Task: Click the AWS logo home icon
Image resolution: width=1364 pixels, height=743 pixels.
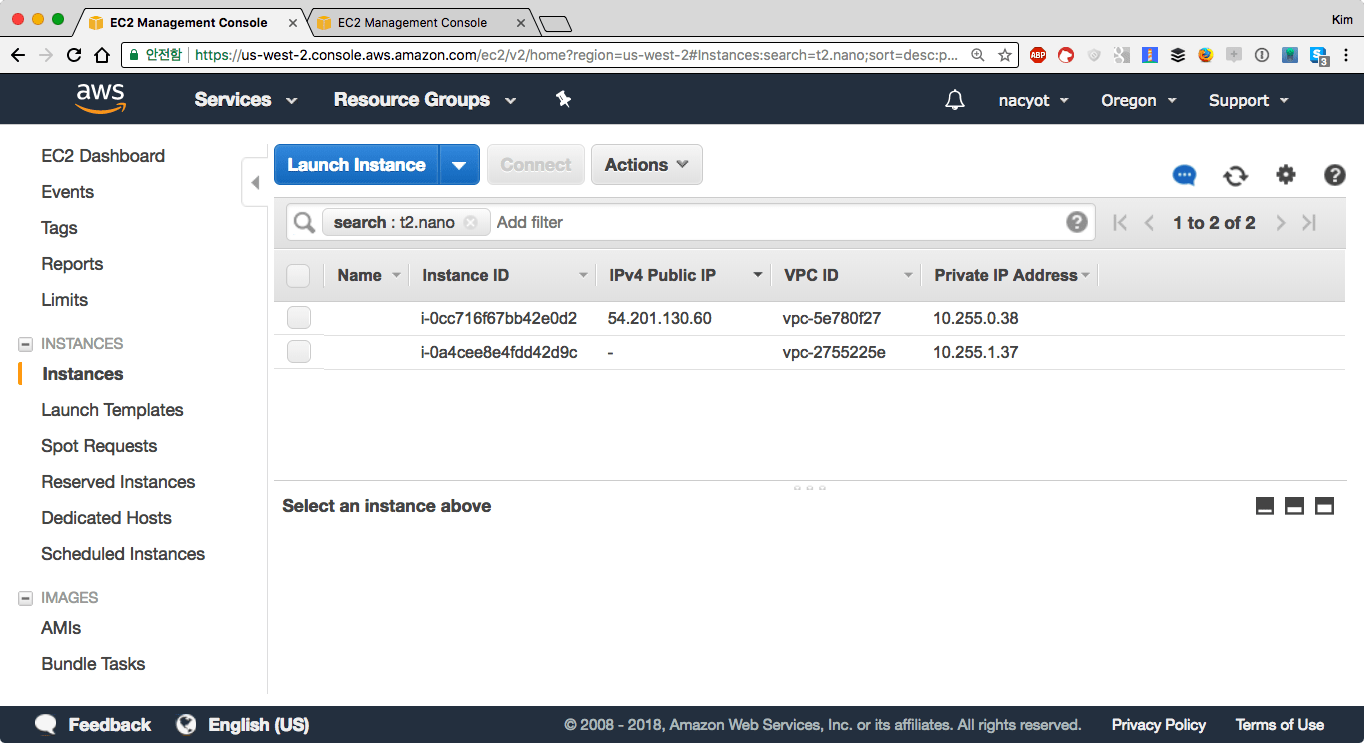Action: click(x=100, y=98)
